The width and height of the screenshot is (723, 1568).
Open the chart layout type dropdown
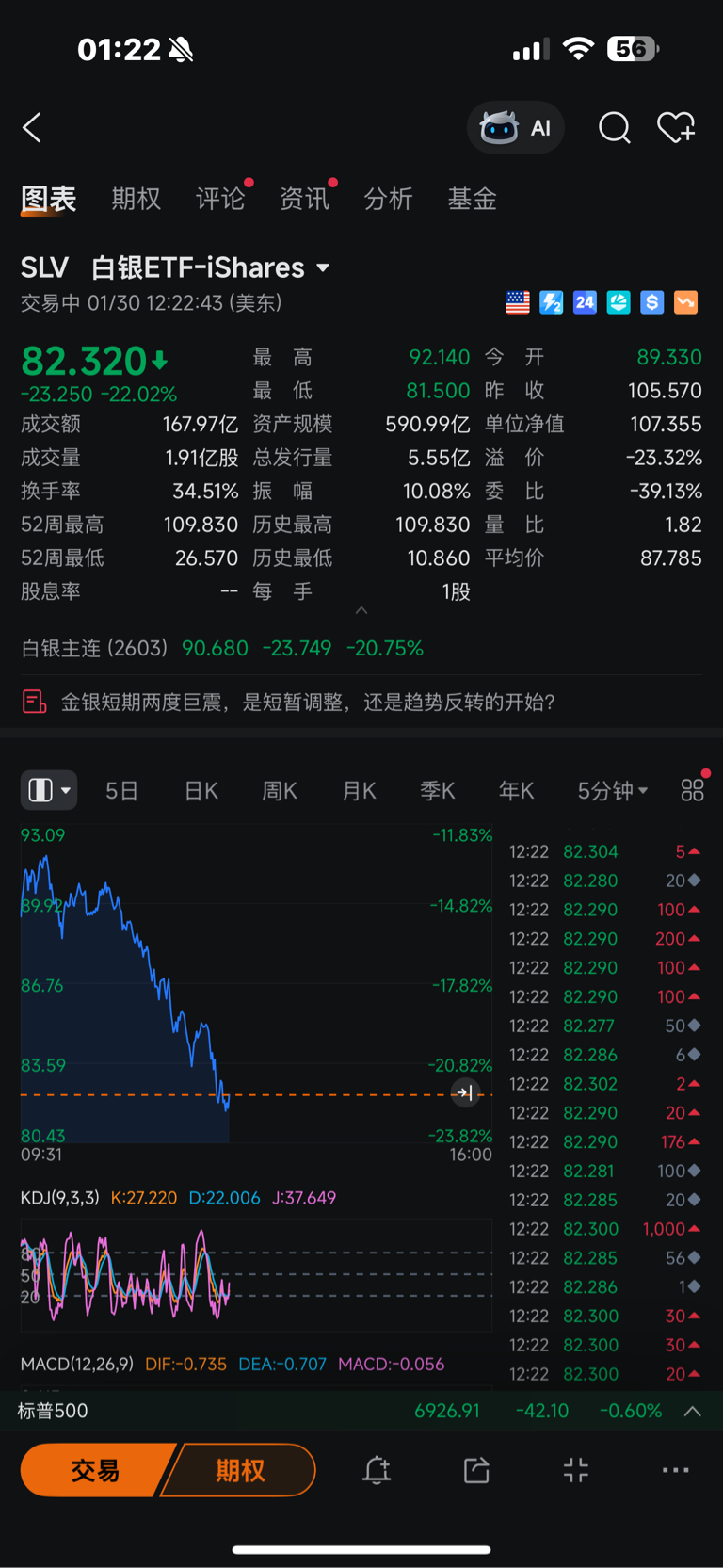(x=49, y=790)
